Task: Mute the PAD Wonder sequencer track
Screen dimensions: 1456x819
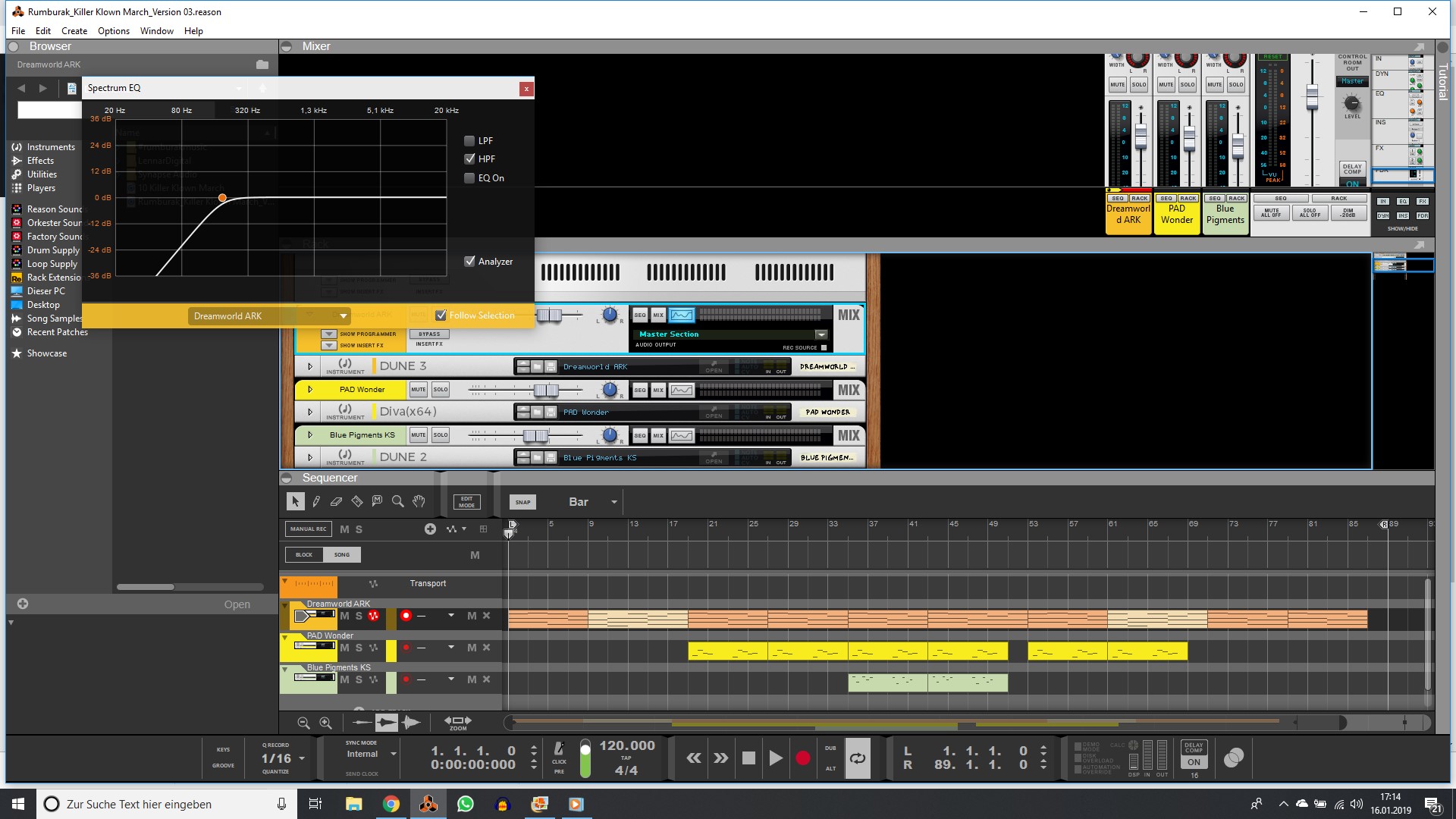Action: [x=344, y=648]
